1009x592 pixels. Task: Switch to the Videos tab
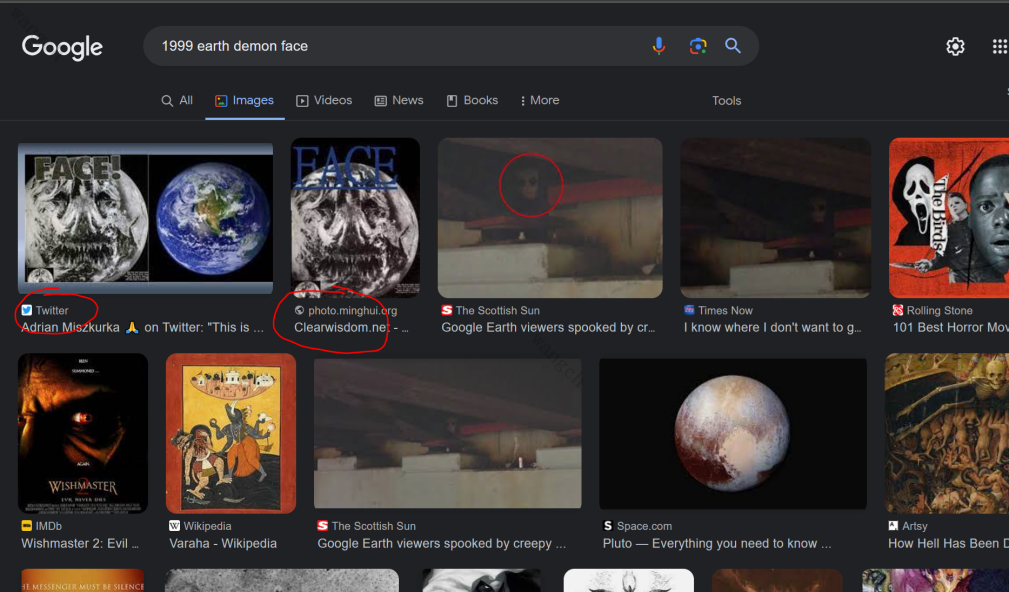[324, 100]
